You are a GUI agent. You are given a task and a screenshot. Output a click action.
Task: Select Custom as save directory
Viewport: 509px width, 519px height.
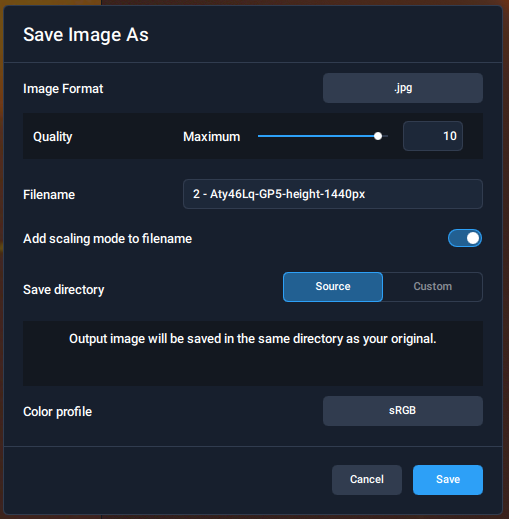click(x=433, y=287)
